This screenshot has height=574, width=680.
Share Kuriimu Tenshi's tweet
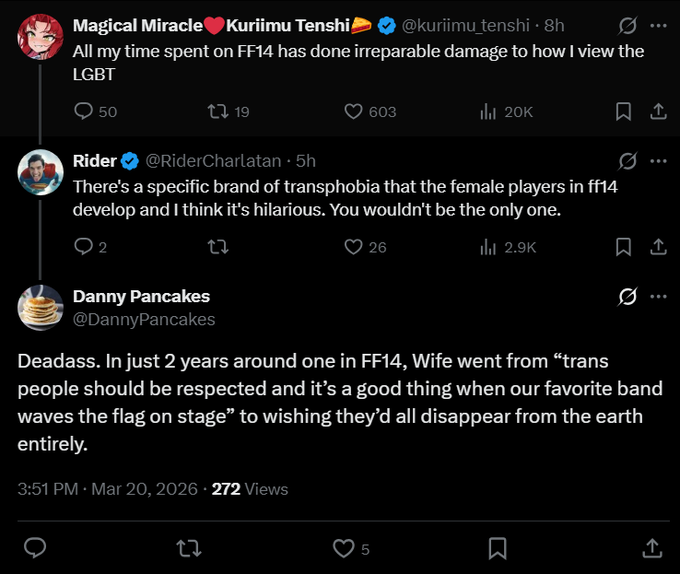[658, 112]
